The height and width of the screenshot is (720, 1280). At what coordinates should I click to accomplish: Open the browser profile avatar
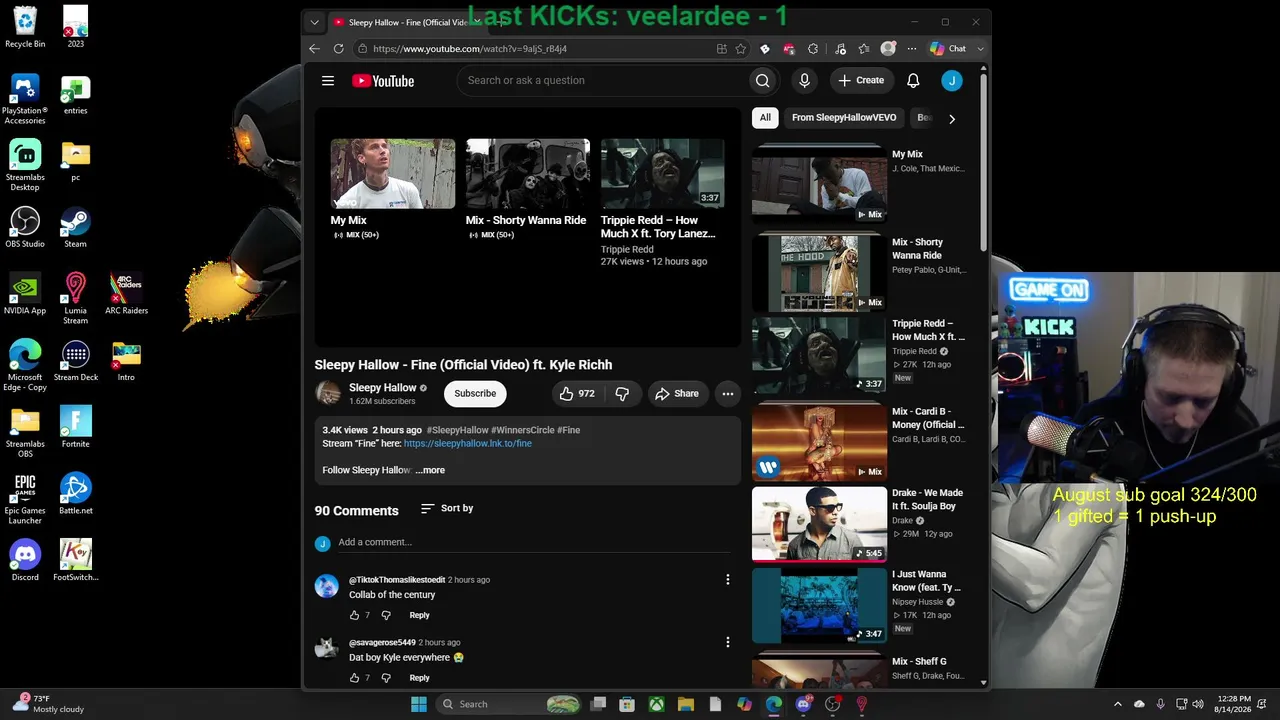click(888, 49)
